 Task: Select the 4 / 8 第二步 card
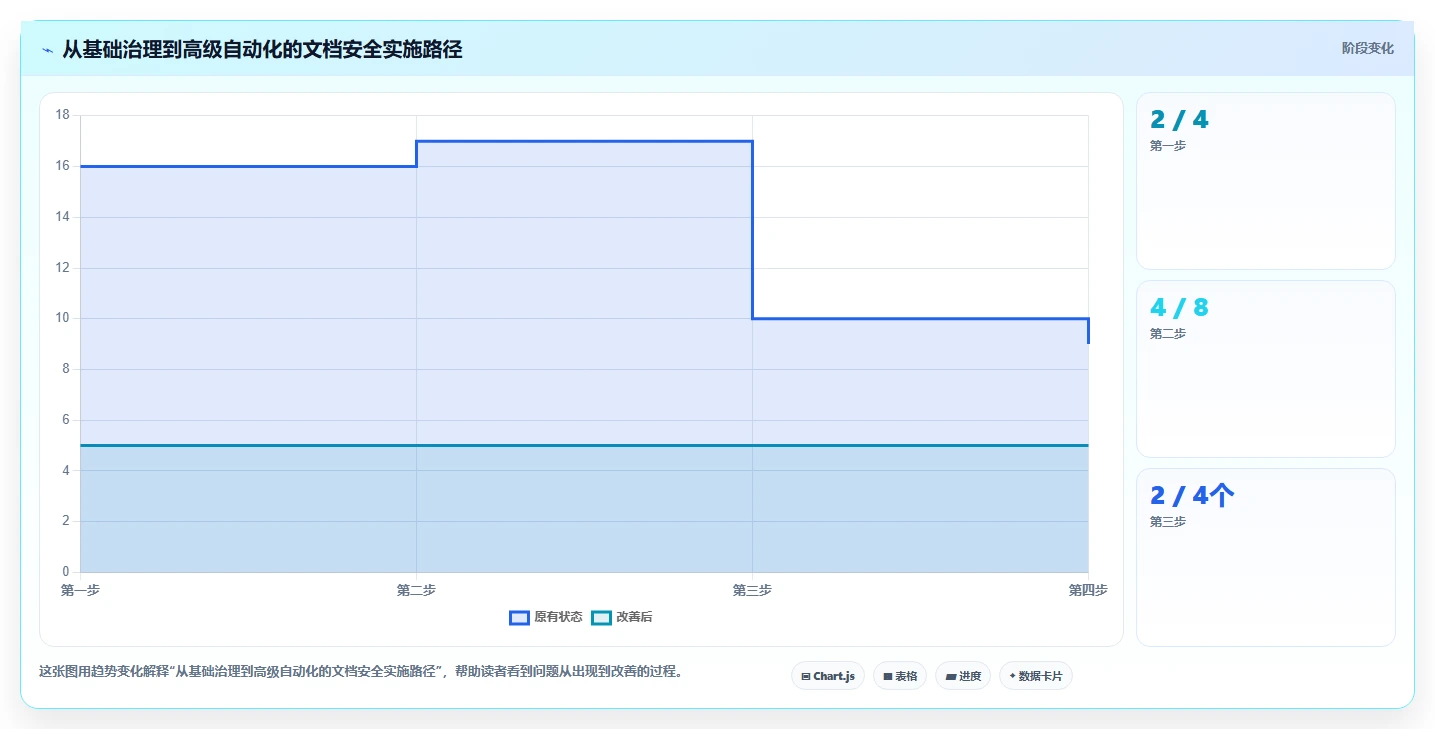(x=1266, y=369)
